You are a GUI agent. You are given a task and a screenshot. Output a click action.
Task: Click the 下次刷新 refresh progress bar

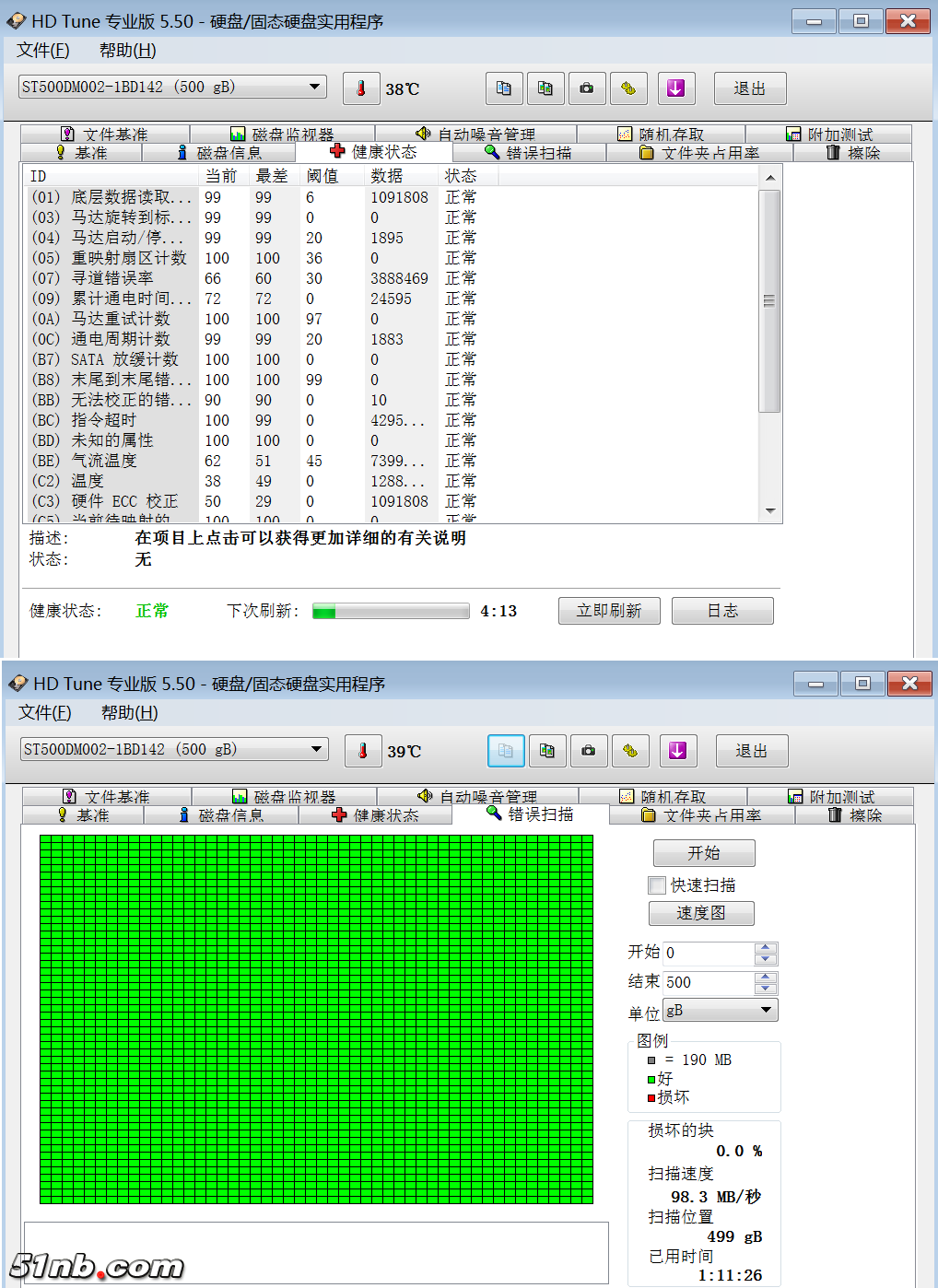391,611
